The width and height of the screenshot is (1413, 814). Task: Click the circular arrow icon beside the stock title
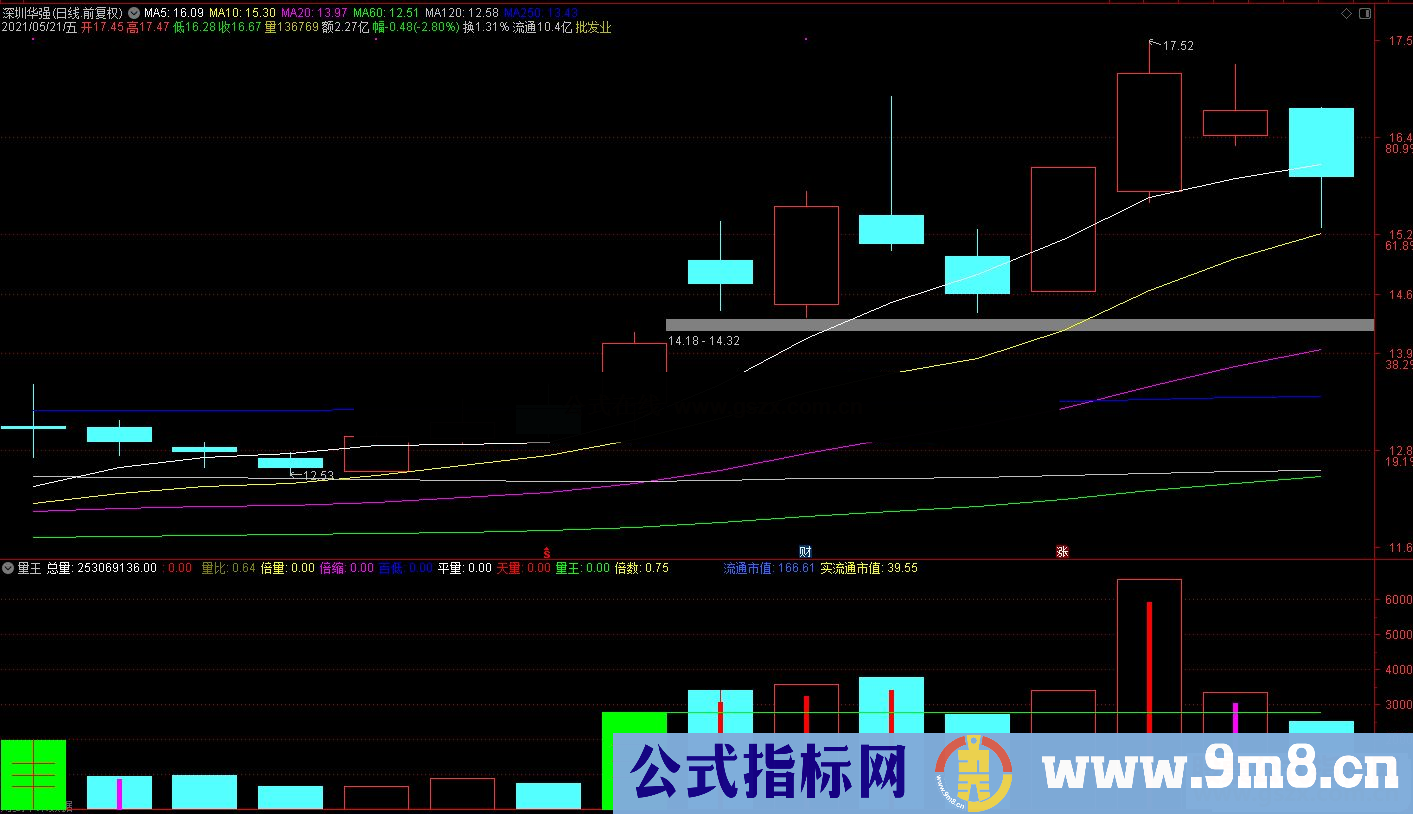tap(136, 12)
